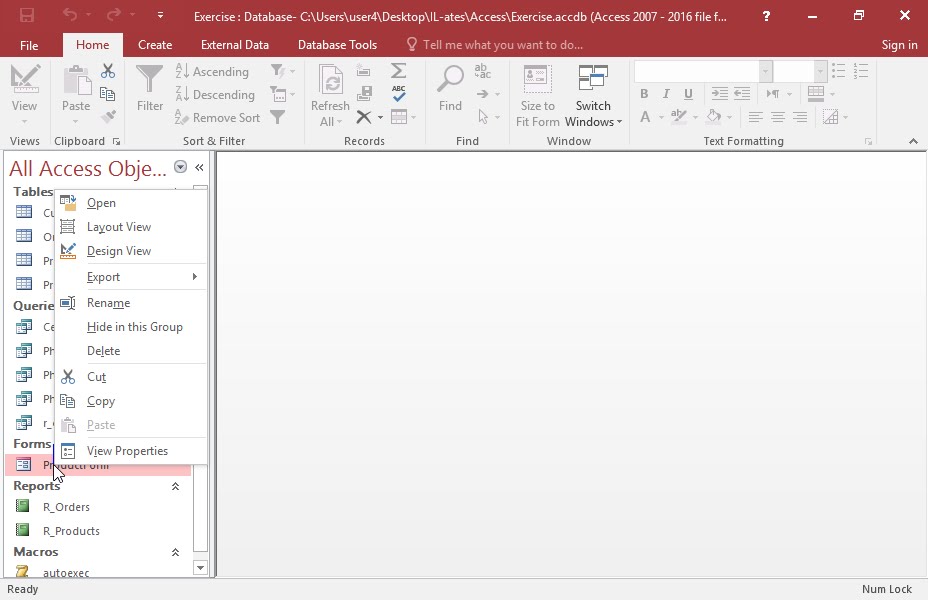928x600 pixels.
Task: Choose View Properties in the context menu
Action: [131, 451]
